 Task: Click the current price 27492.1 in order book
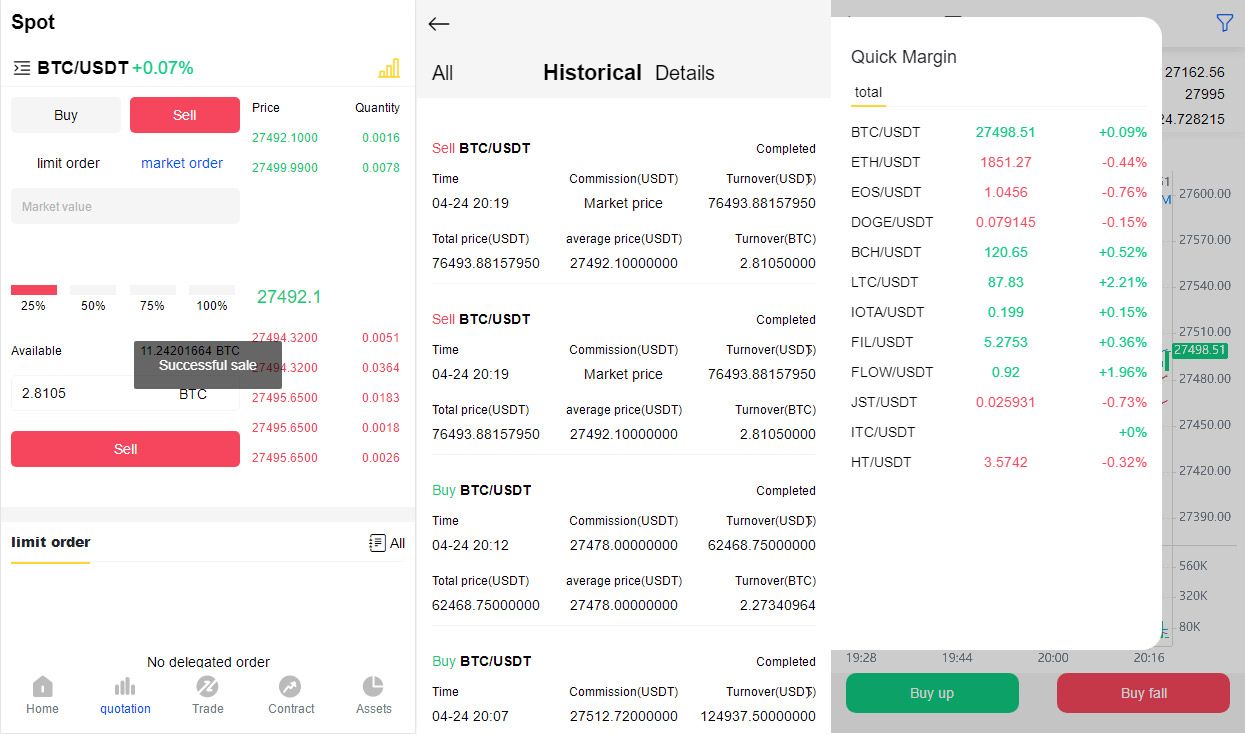point(289,297)
